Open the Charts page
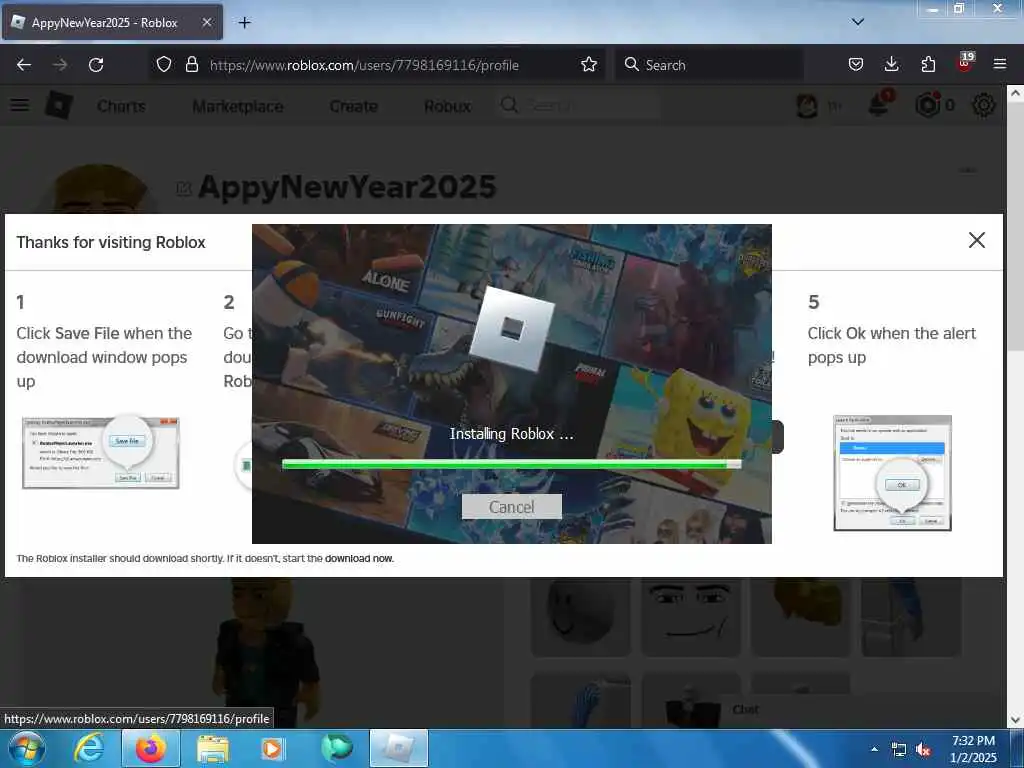 [121, 106]
